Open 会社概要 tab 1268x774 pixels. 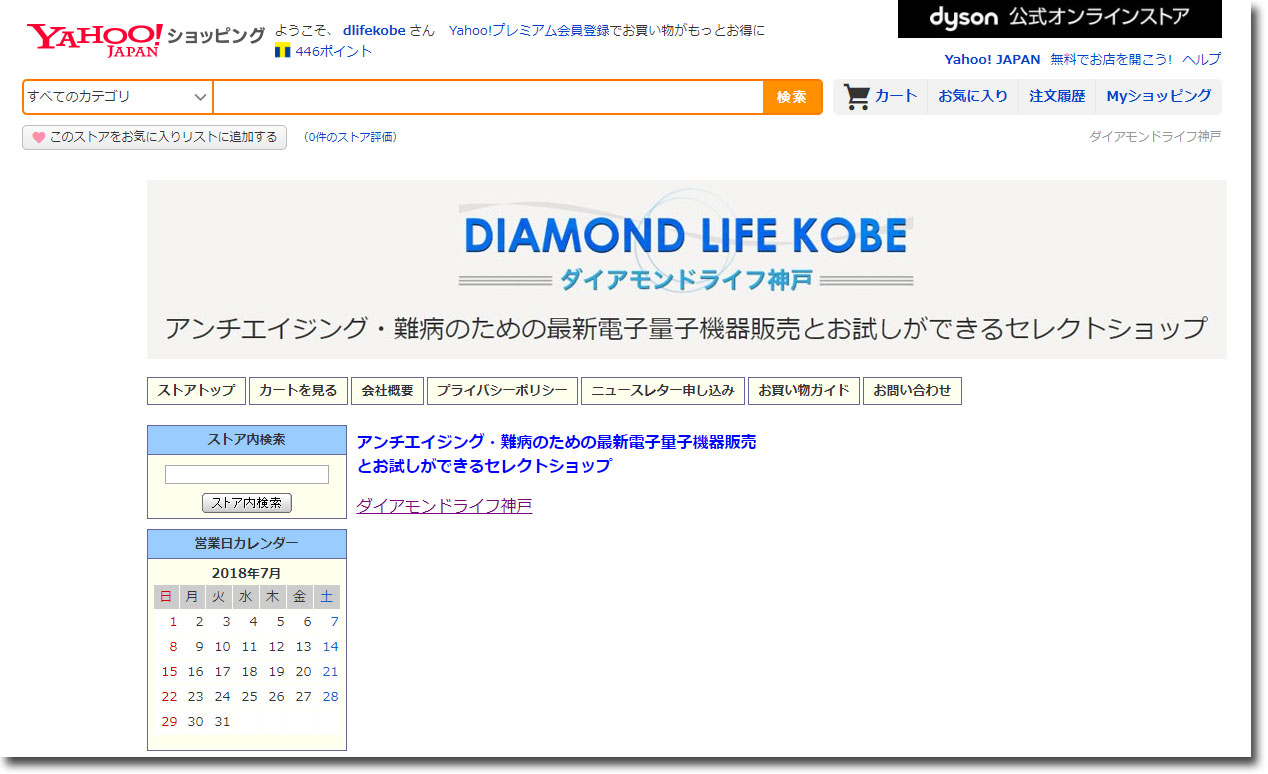coord(387,391)
